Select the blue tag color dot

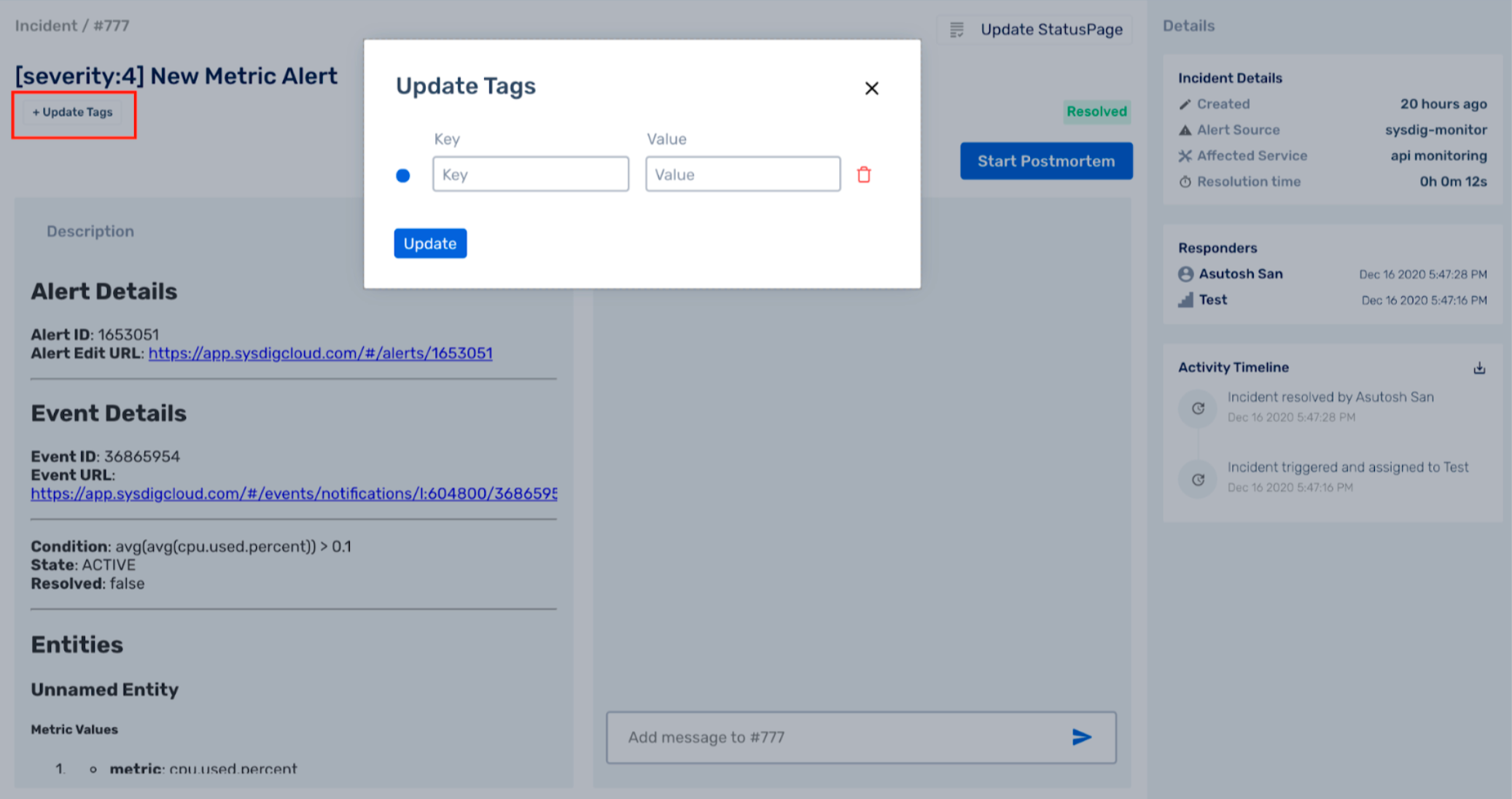(402, 176)
